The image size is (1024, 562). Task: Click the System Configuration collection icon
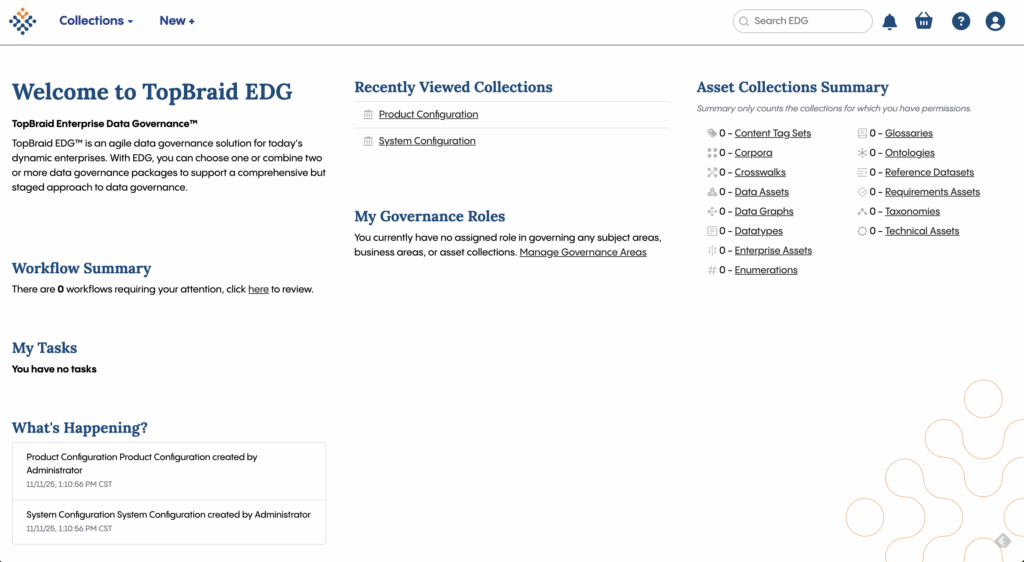coord(368,141)
